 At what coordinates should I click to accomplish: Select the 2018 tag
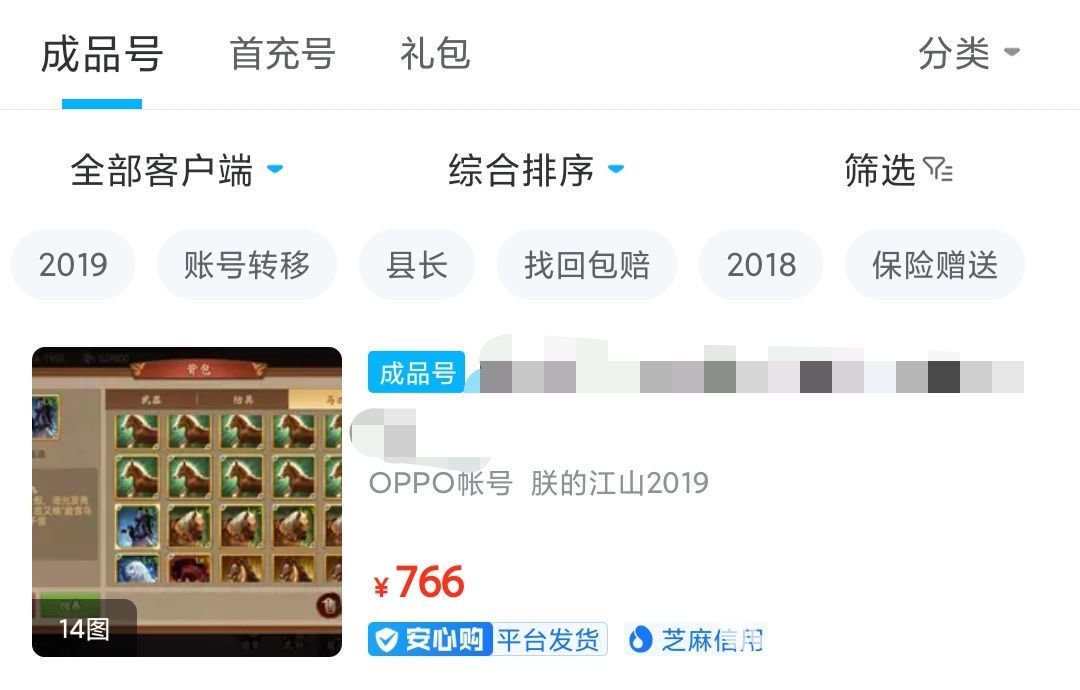pyautogui.click(x=761, y=265)
